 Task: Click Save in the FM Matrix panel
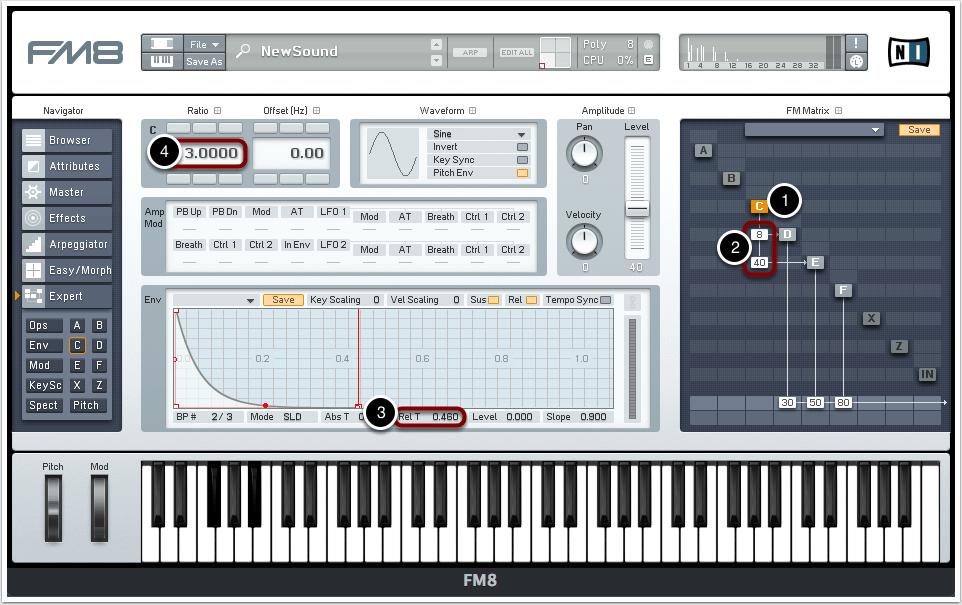[x=918, y=130]
